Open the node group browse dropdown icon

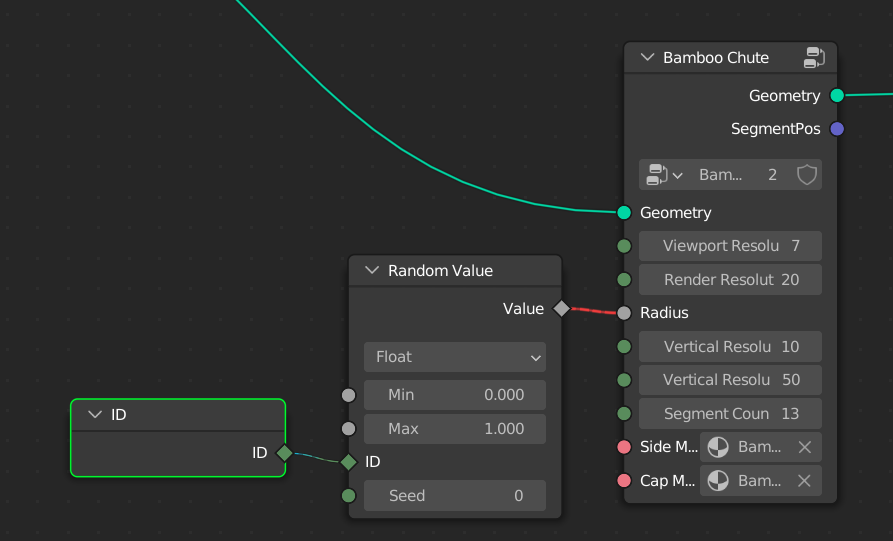(664, 175)
